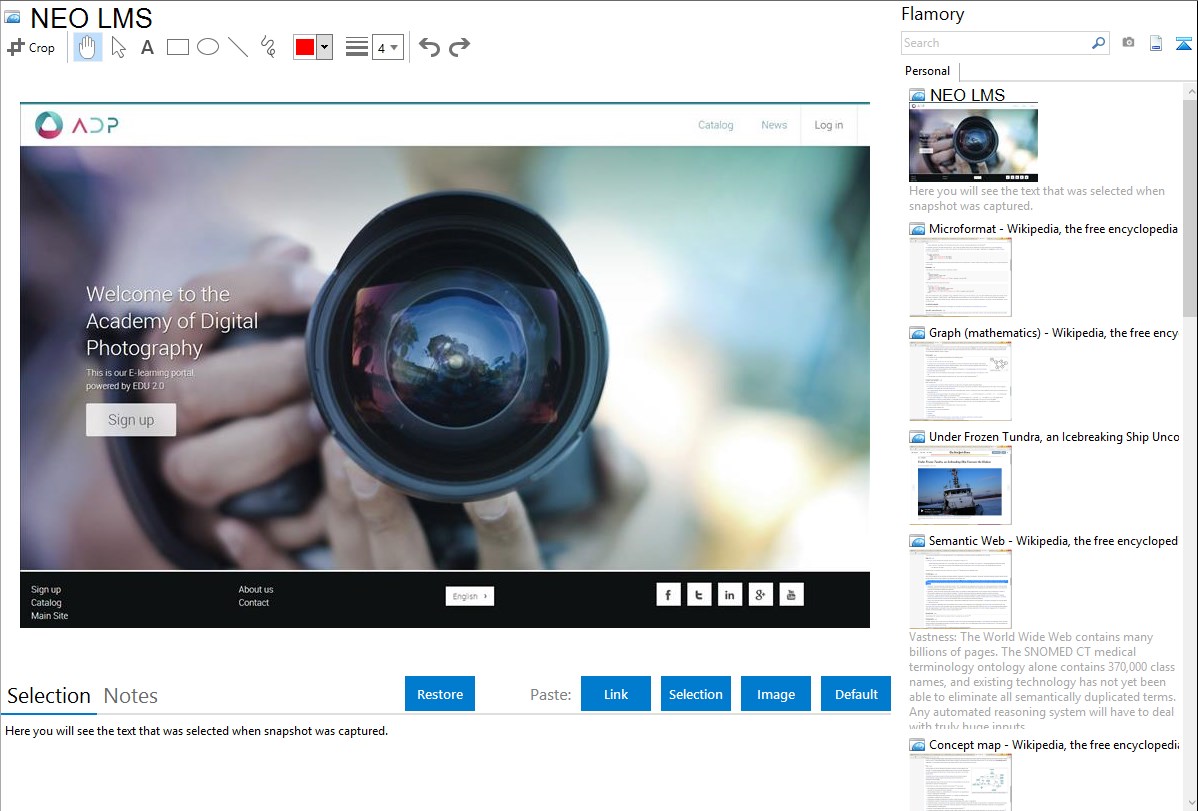Open the Personal tab
Screen dimensions: 1198x811
(927, 71)
